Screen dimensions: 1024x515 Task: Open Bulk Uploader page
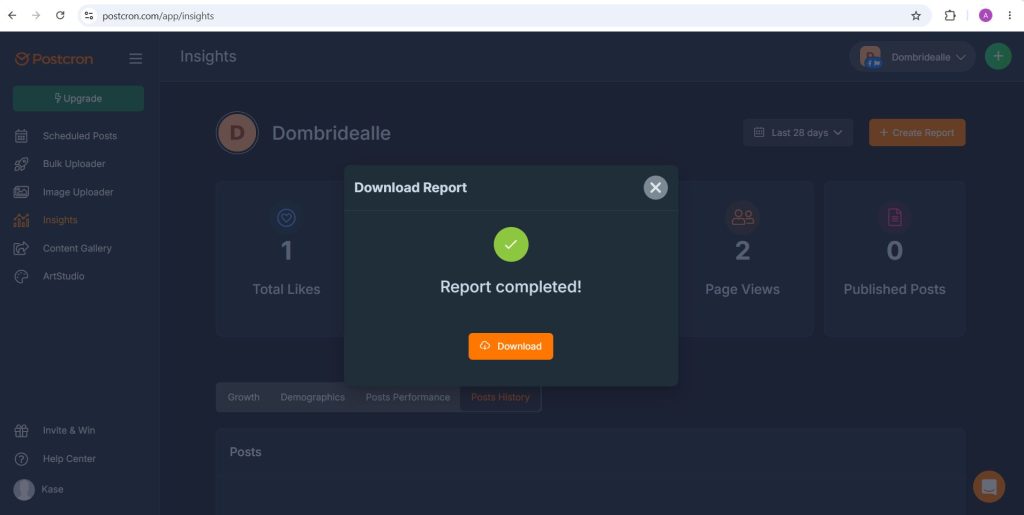click(74, 164)
